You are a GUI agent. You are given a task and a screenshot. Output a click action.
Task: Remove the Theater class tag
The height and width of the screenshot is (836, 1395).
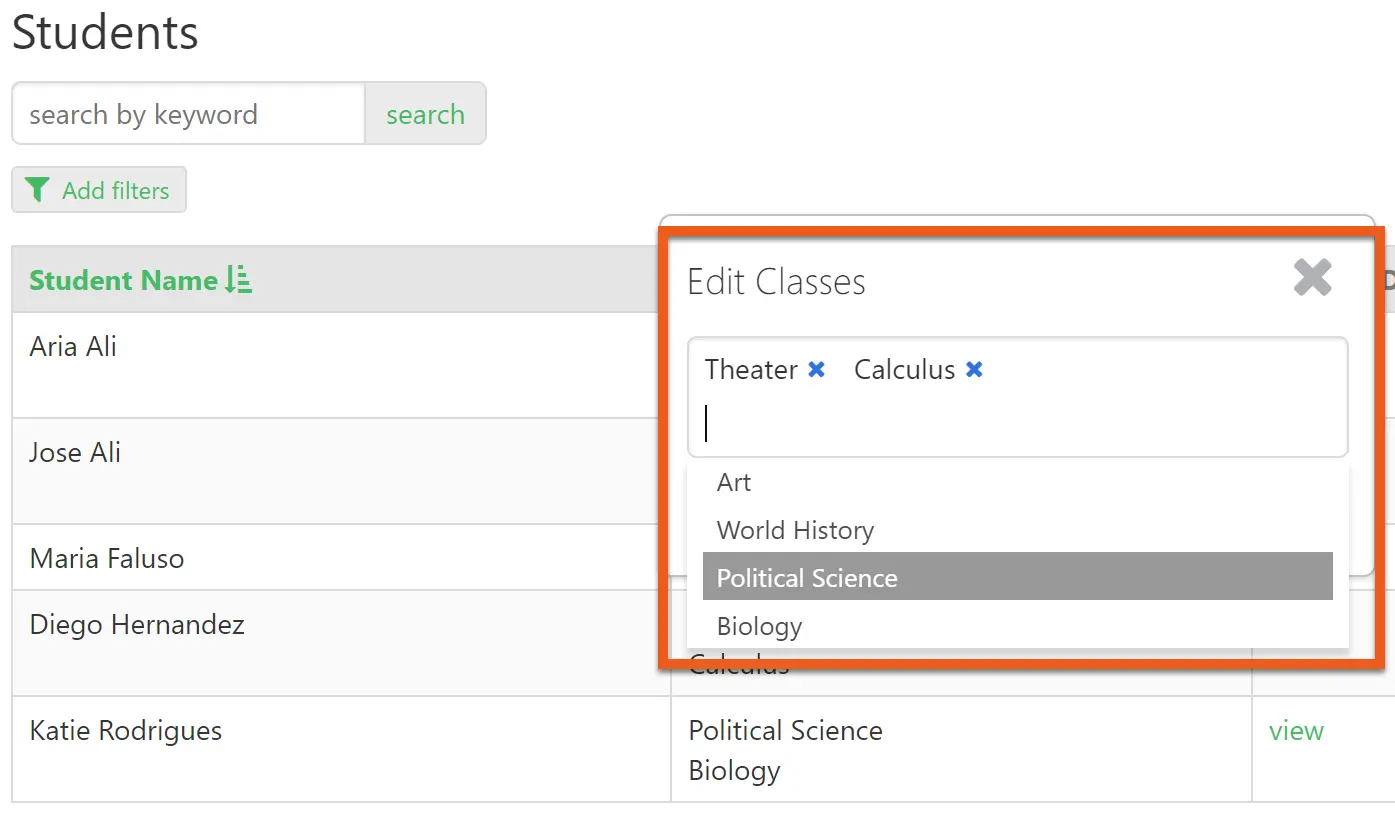click(816, 370)
